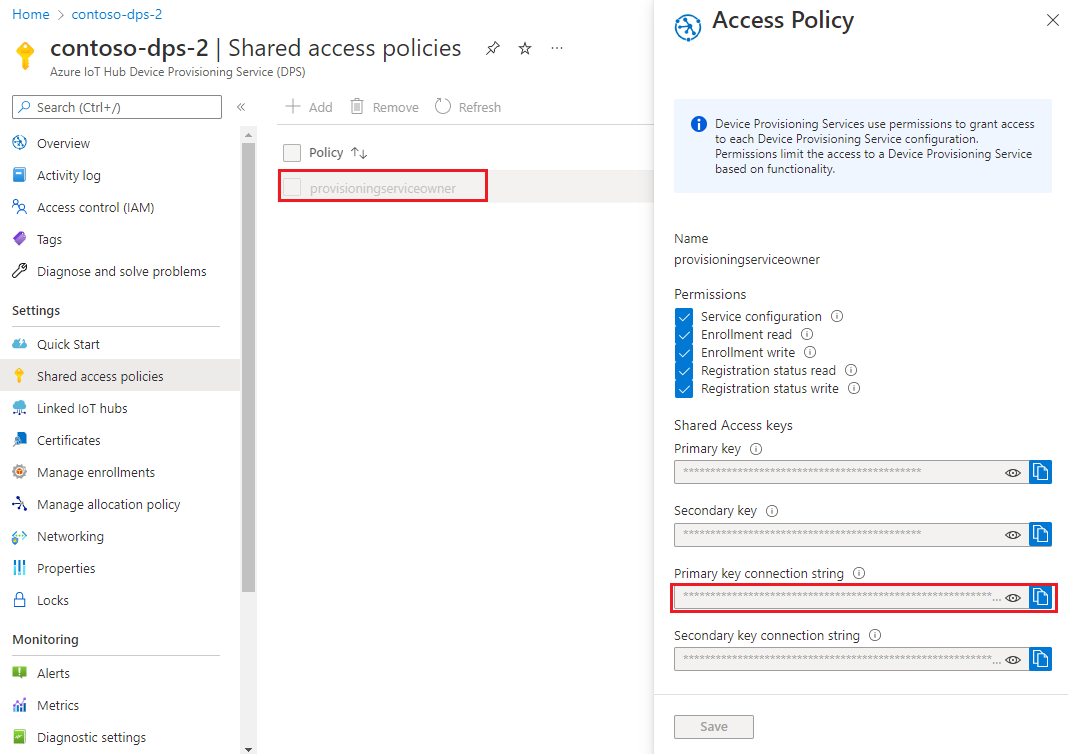
Task: Toggle Registration status read checkbox
Action: [x=684, y=371]
